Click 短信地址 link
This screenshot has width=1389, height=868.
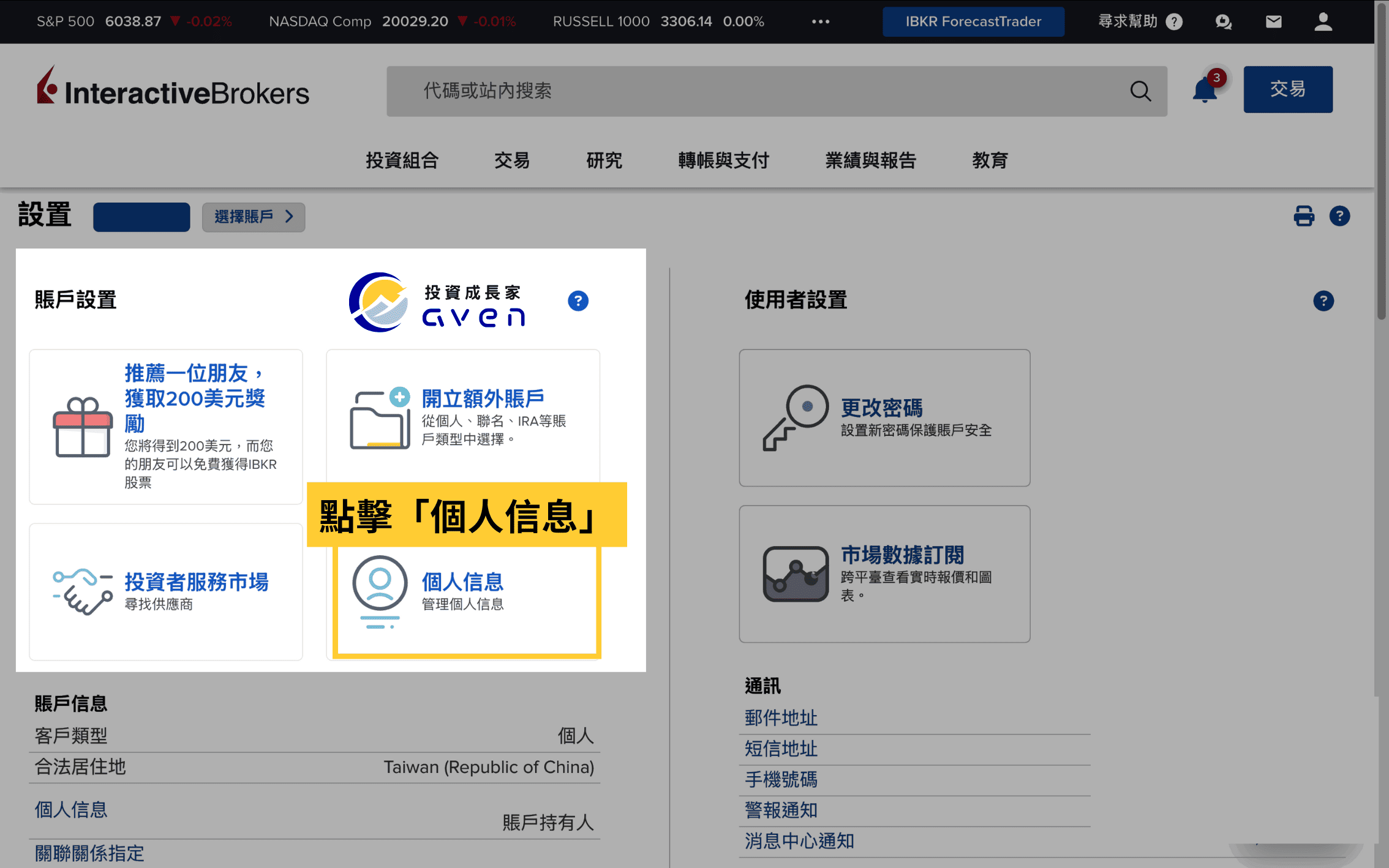[781, 749]
